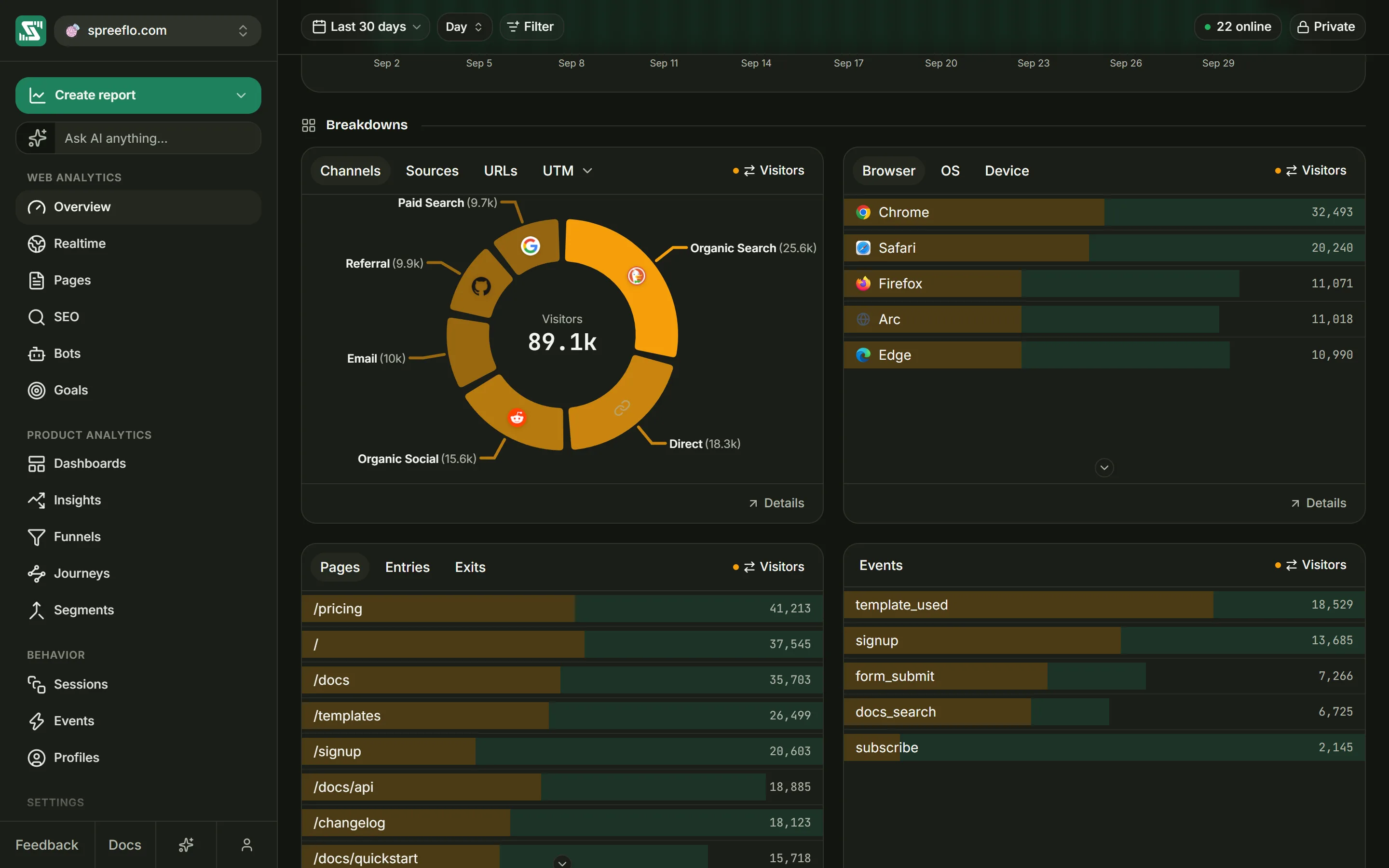Toggle Visitors metric in Events card

(1310, 565)
